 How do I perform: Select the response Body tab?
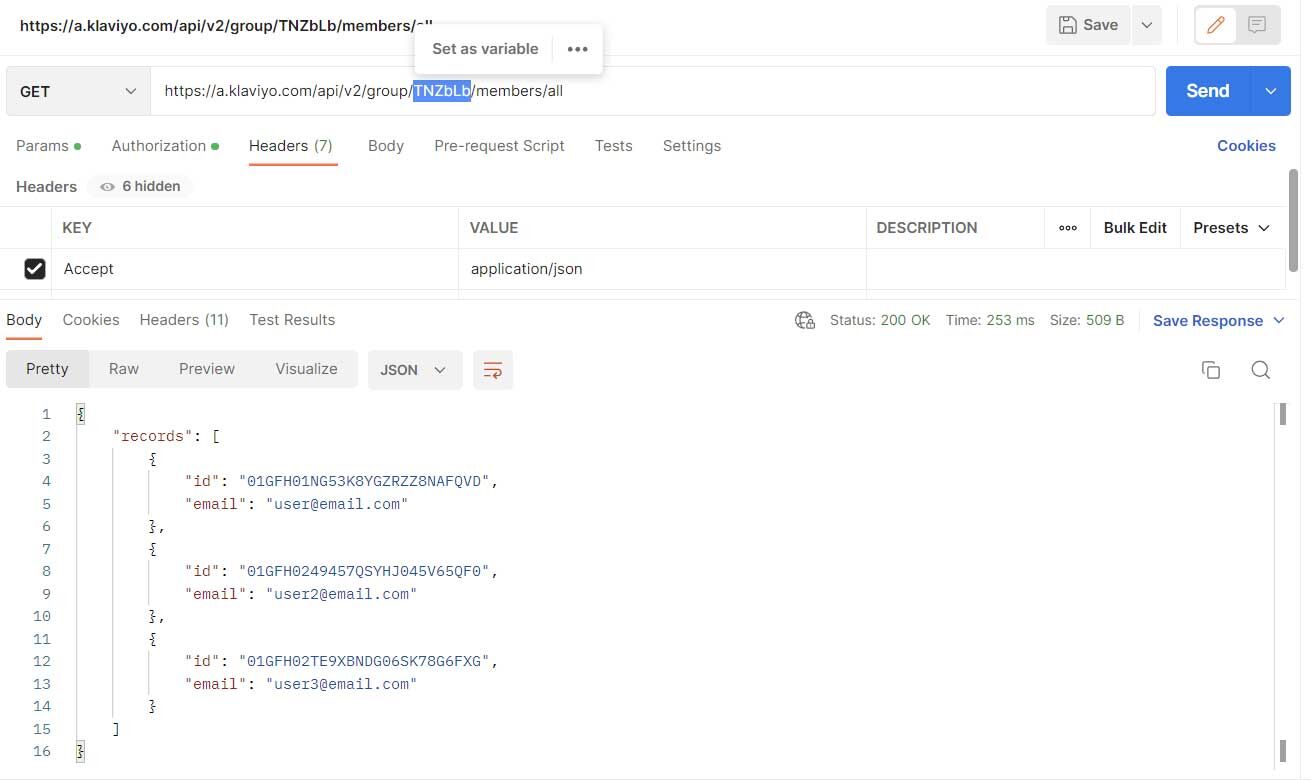pyautogui.click(x=24, y=320)
